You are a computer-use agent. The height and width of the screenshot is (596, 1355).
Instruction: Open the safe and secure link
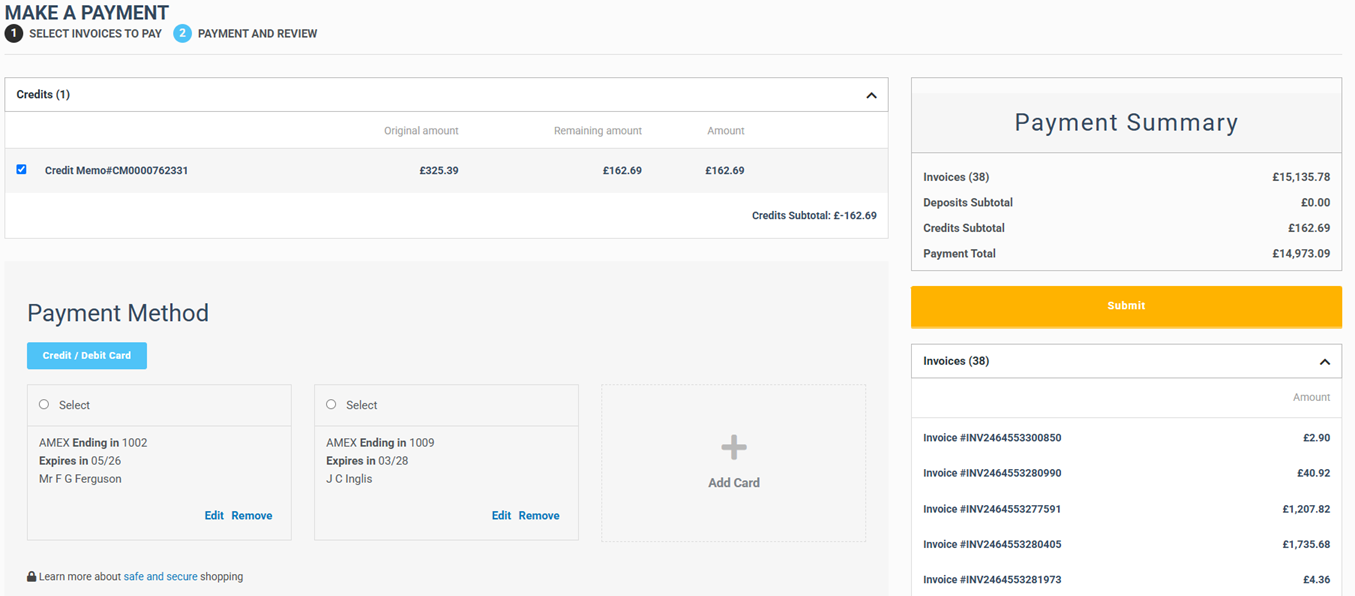160,577
